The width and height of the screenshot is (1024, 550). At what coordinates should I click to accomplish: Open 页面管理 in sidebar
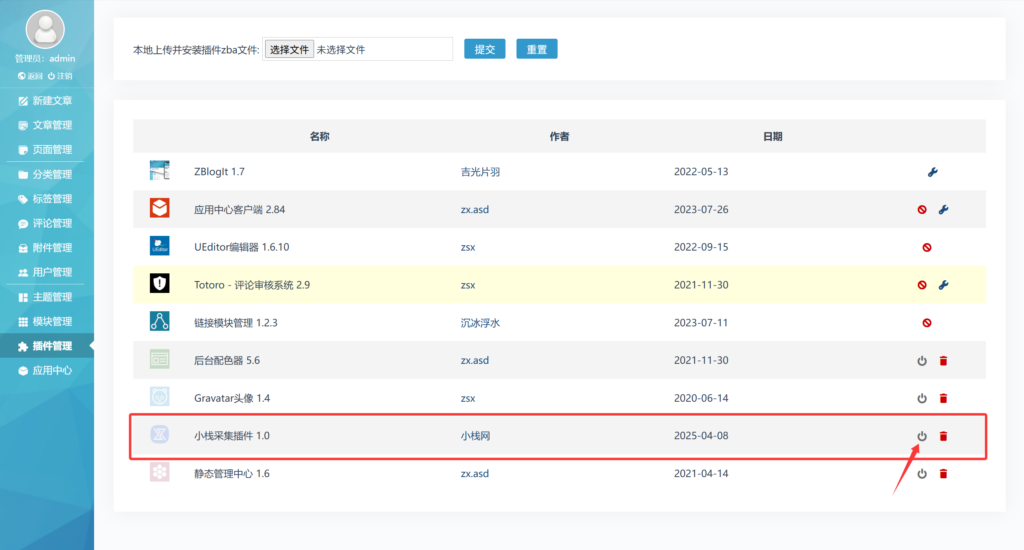pos(45,150)
